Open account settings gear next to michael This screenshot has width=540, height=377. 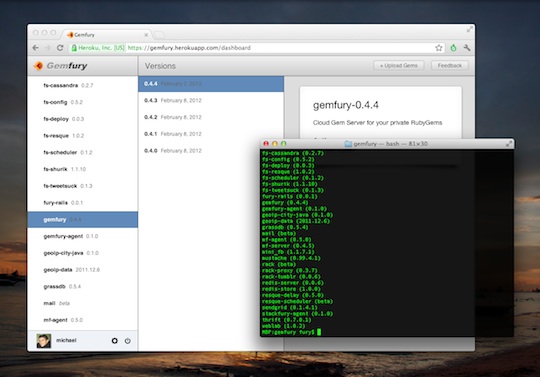pos(115,341)
